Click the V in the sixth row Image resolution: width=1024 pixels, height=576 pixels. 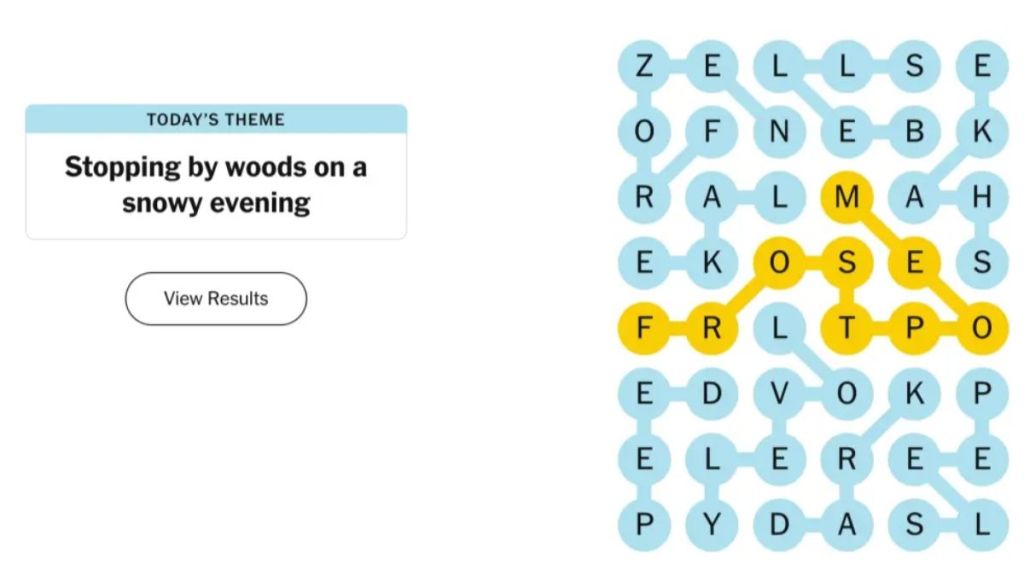pos(780,393)
